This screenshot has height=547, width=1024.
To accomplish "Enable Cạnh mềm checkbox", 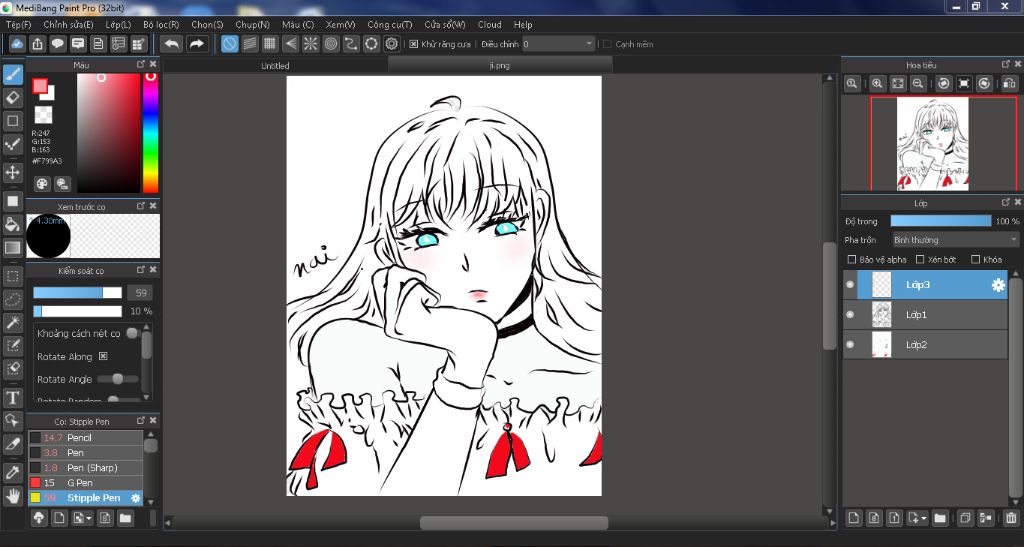I will (607, 44).
